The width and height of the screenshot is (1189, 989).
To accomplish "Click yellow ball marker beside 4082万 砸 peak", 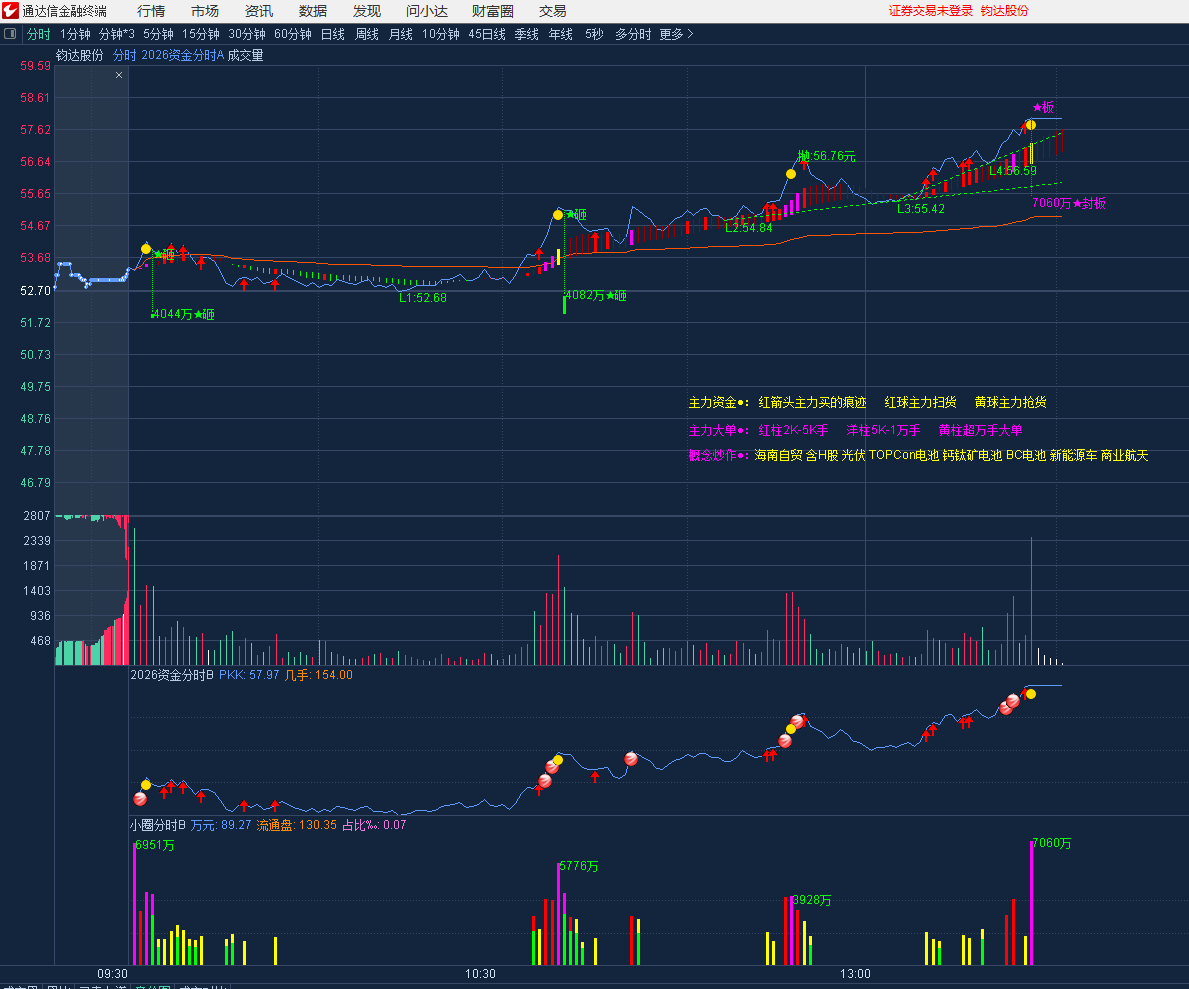I will coord(558,214).
